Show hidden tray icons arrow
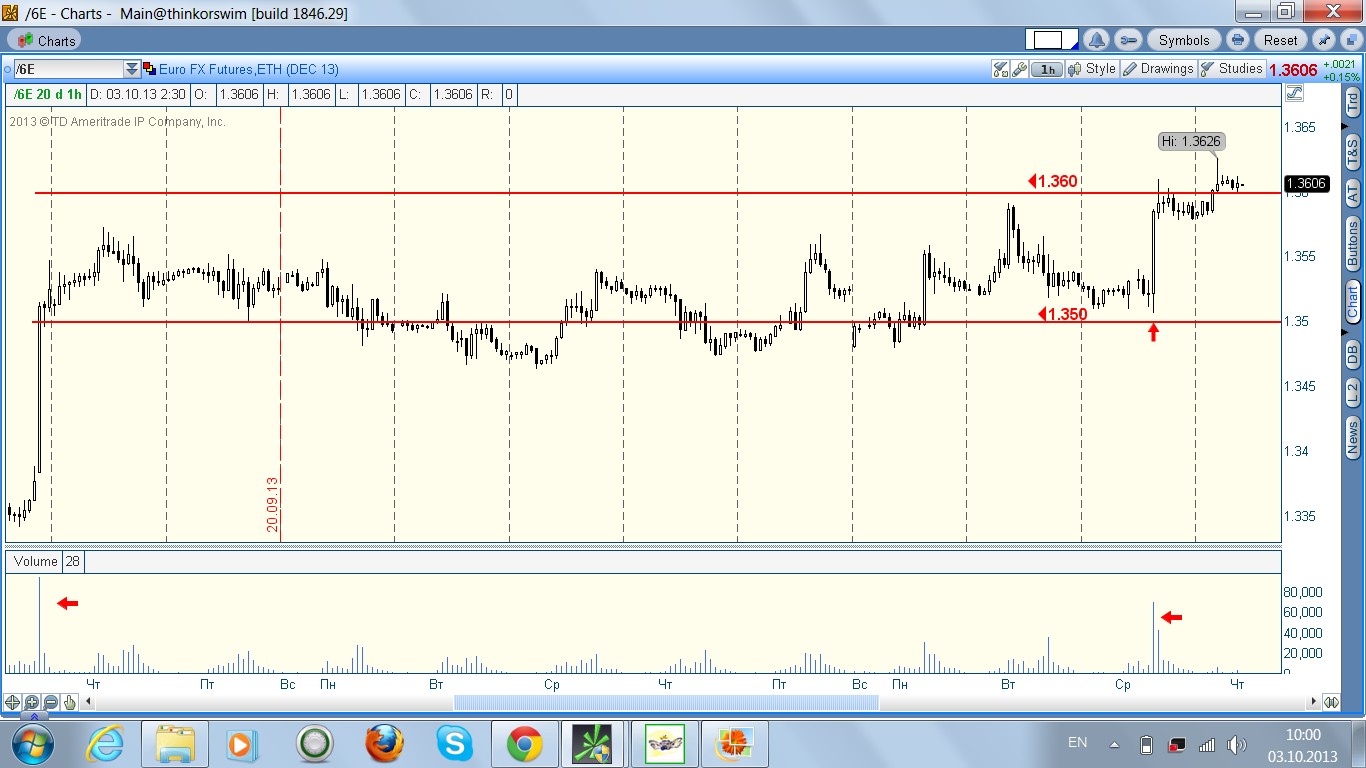 [x=1114, y=745]
